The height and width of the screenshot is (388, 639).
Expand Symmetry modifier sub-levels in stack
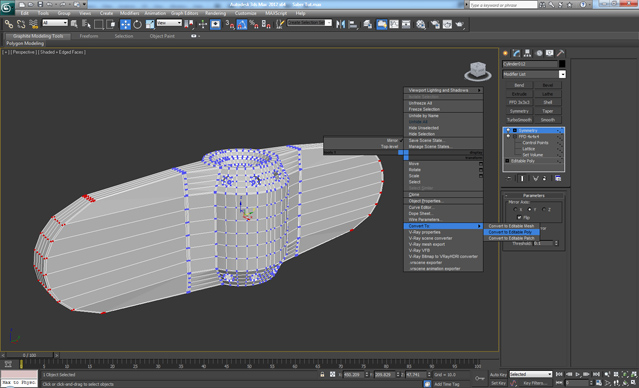pyautogui.click(x=515, y=130)
